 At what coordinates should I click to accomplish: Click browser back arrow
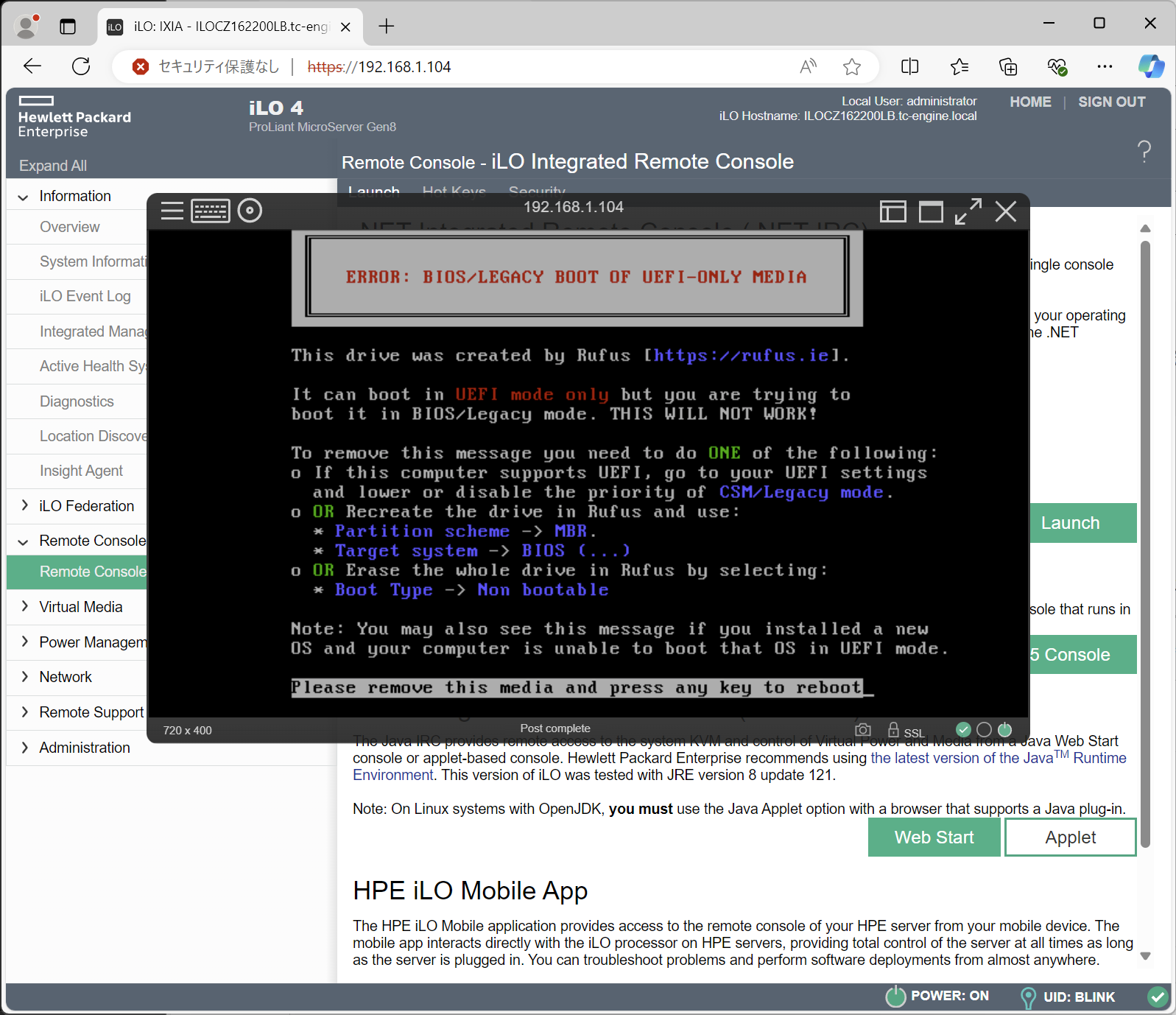pos(32,66)
